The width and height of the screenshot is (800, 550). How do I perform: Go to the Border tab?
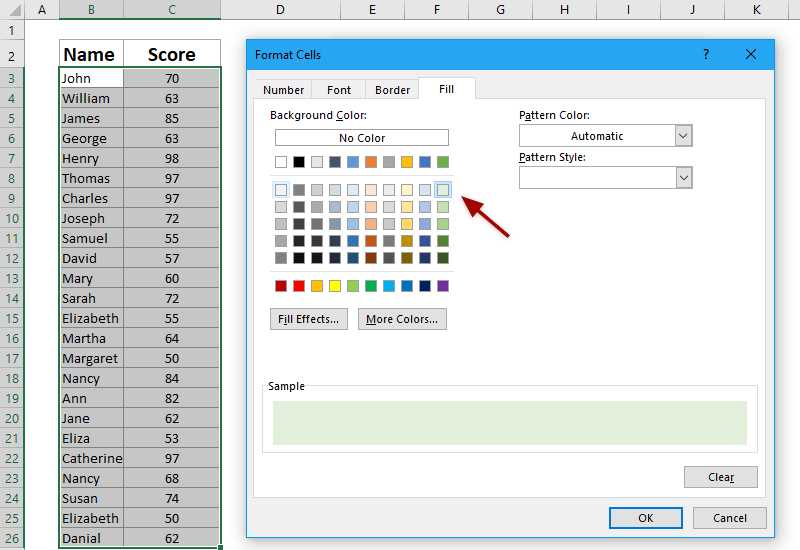click(392, 90)
